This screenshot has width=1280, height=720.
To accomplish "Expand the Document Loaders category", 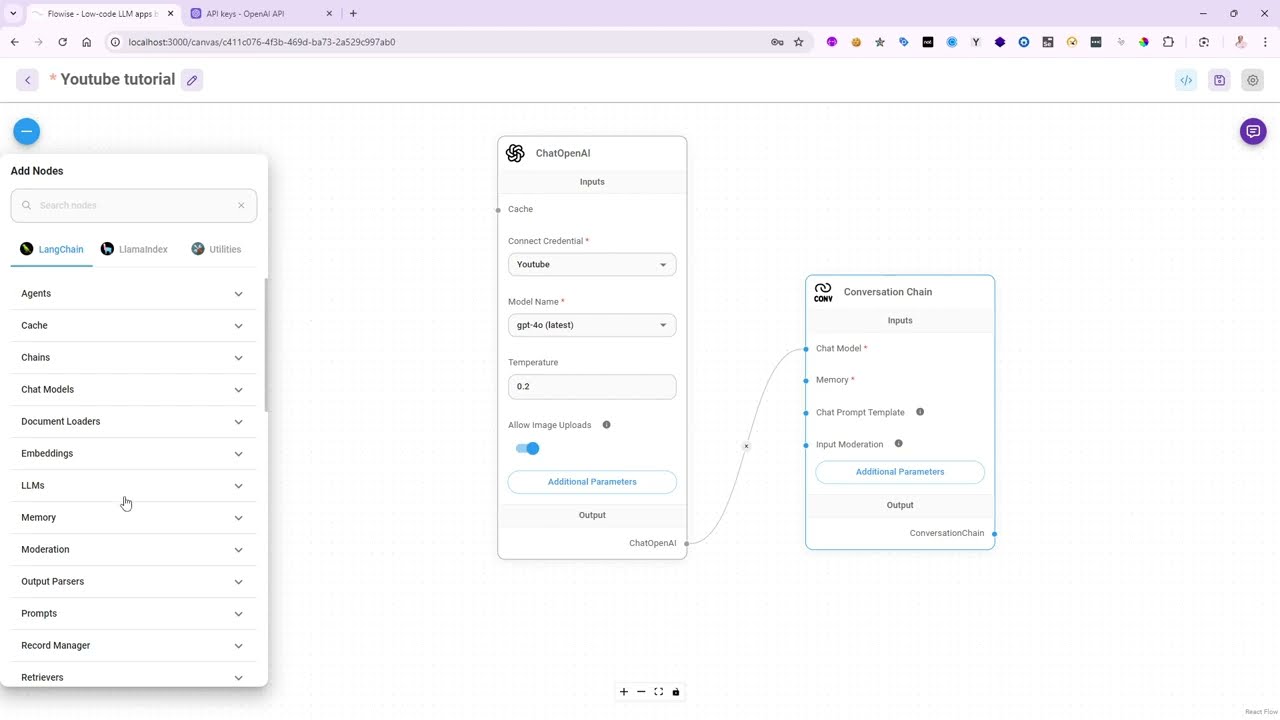I will click(133, 422).
